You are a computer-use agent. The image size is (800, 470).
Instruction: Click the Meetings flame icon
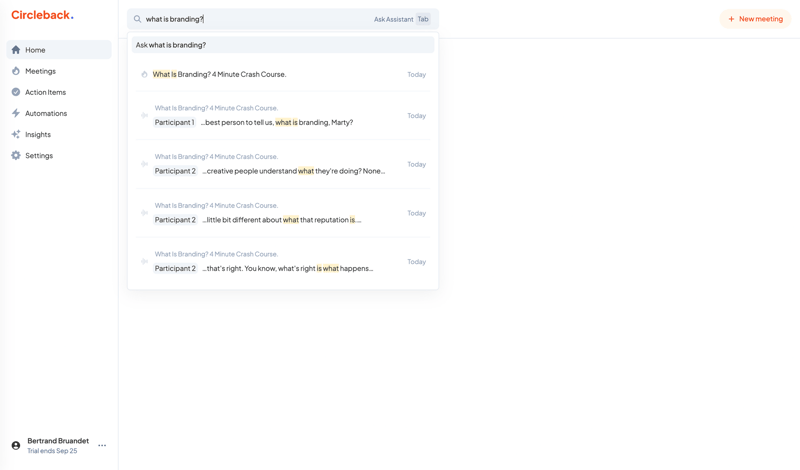[16, 71]
